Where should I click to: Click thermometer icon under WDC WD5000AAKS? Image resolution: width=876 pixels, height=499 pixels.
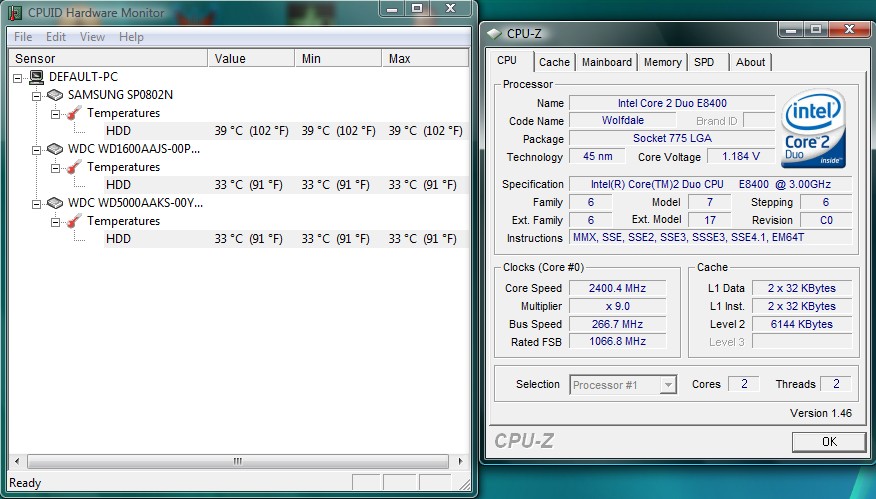point(74,221)
